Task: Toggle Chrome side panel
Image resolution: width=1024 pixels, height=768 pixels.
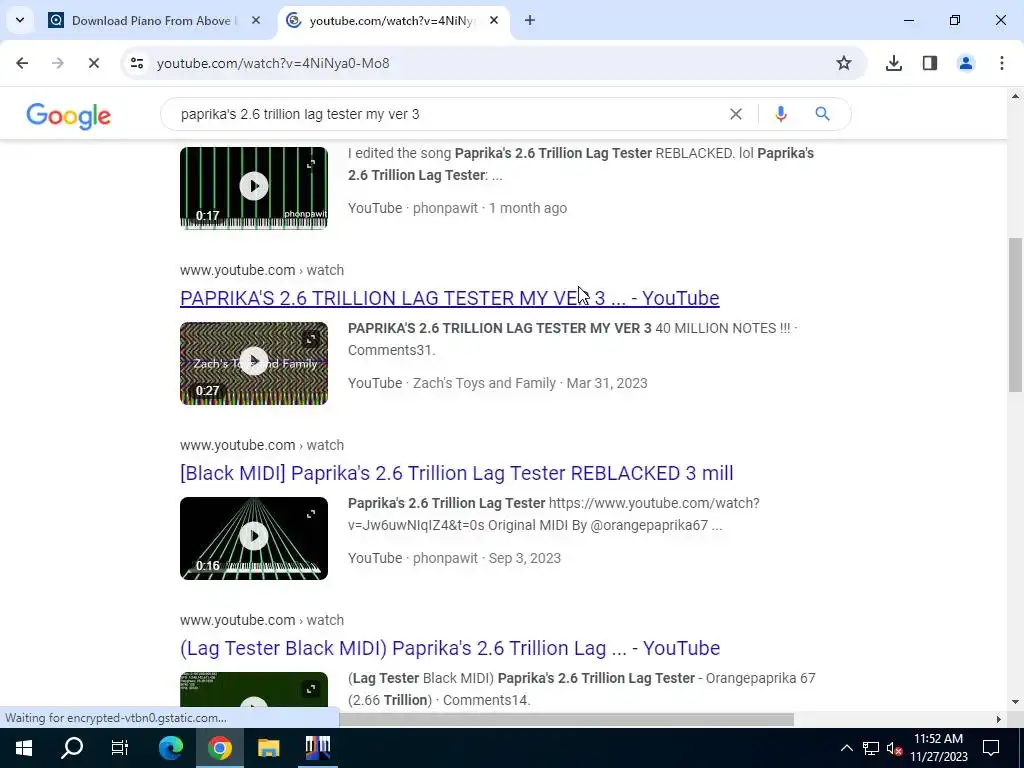Action: tap(929, 63)
